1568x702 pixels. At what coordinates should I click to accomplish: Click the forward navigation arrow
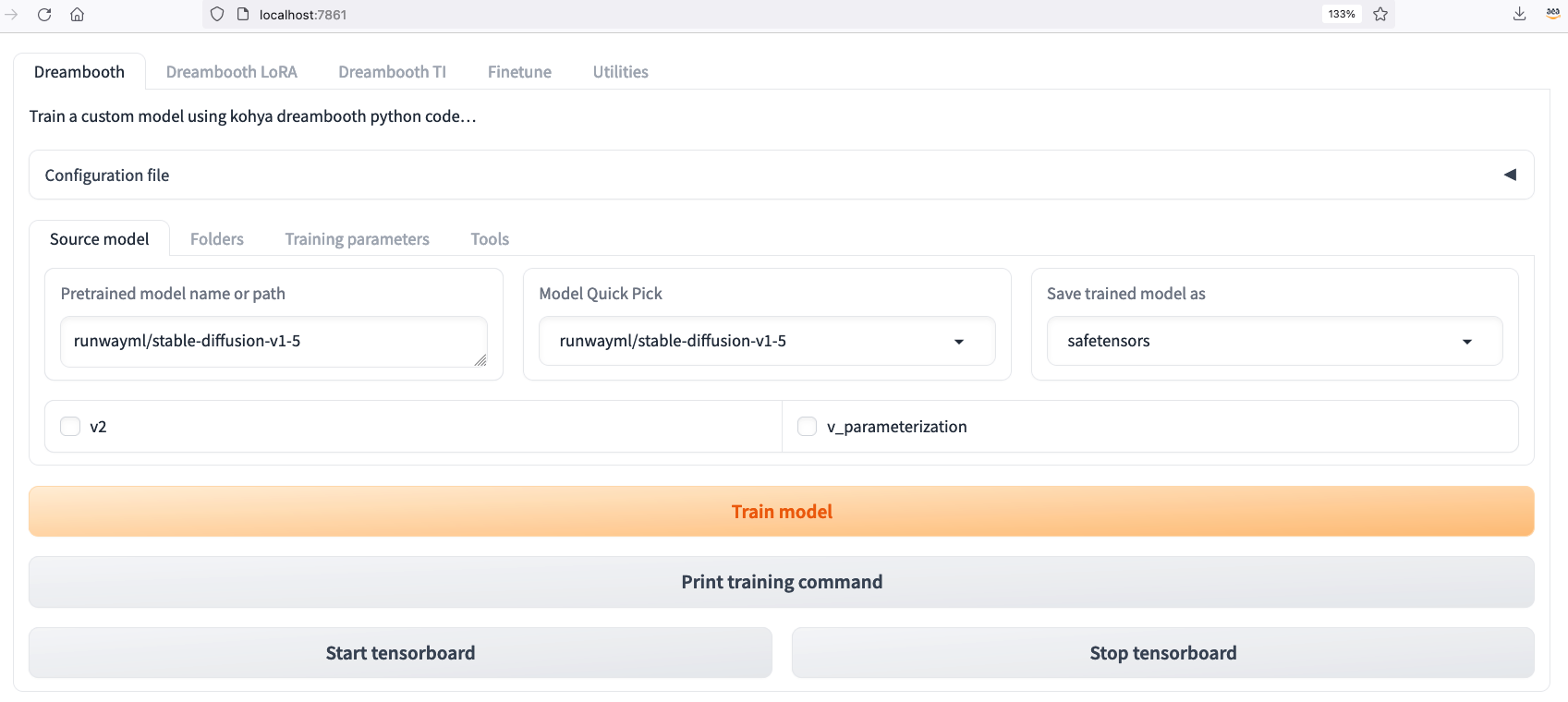click(x=11, y=14)
